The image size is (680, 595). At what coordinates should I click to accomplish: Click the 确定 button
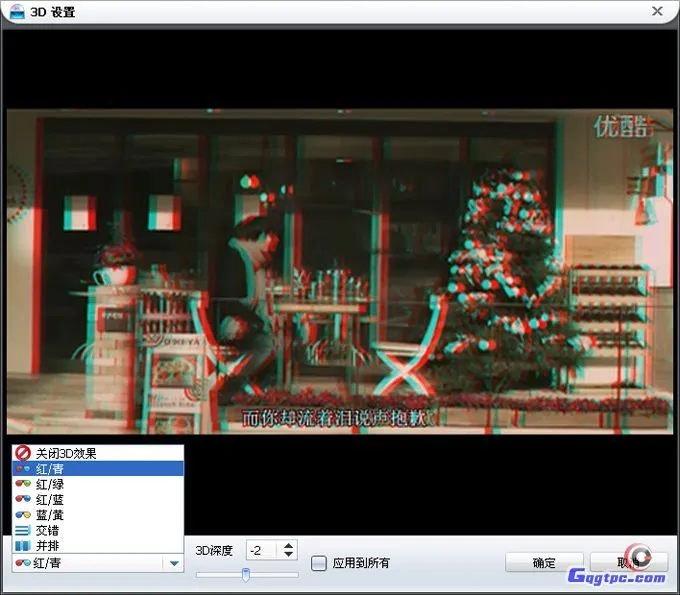(544, 562)
